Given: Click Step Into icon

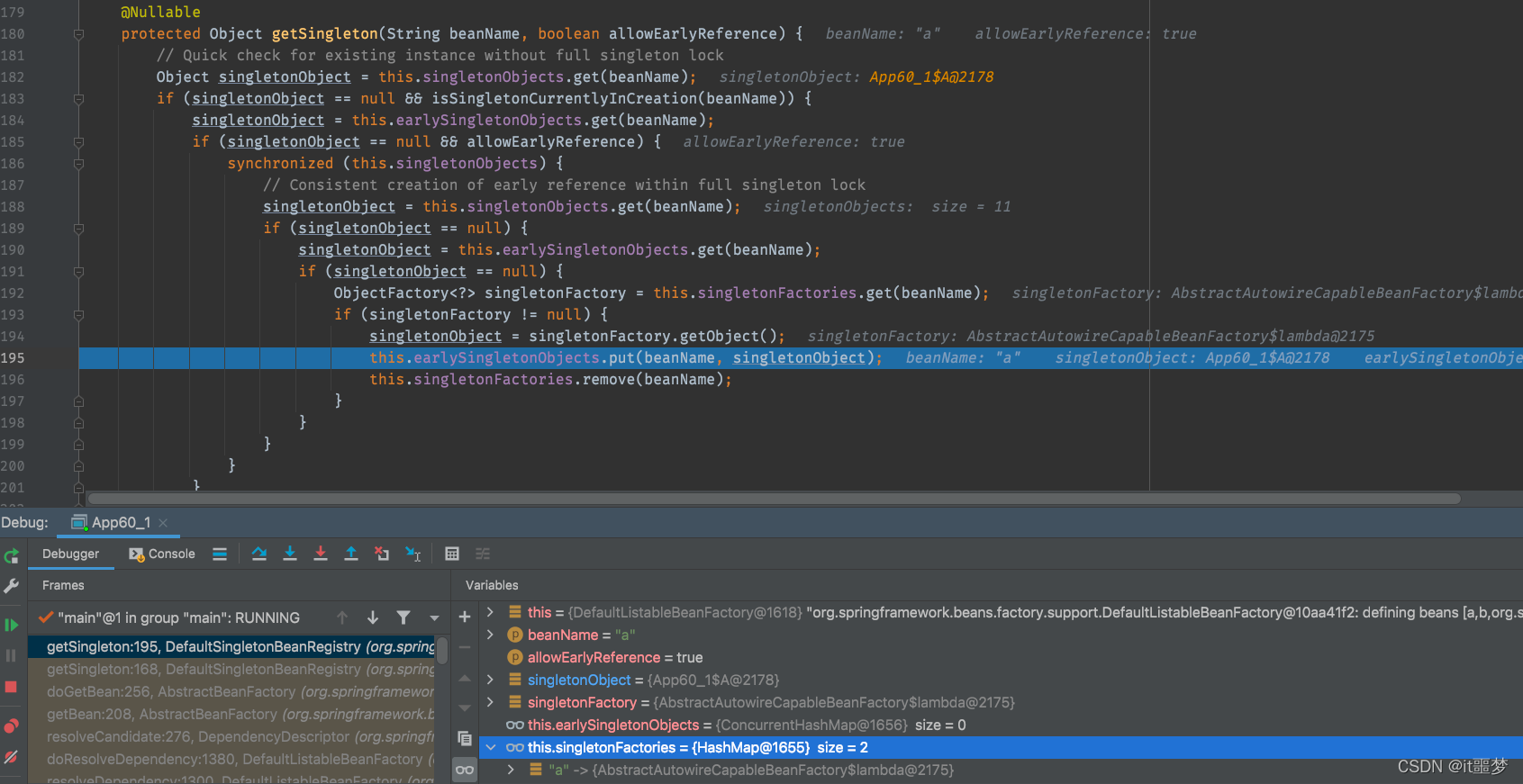Looking at the screenshot, I should [290, 554].
